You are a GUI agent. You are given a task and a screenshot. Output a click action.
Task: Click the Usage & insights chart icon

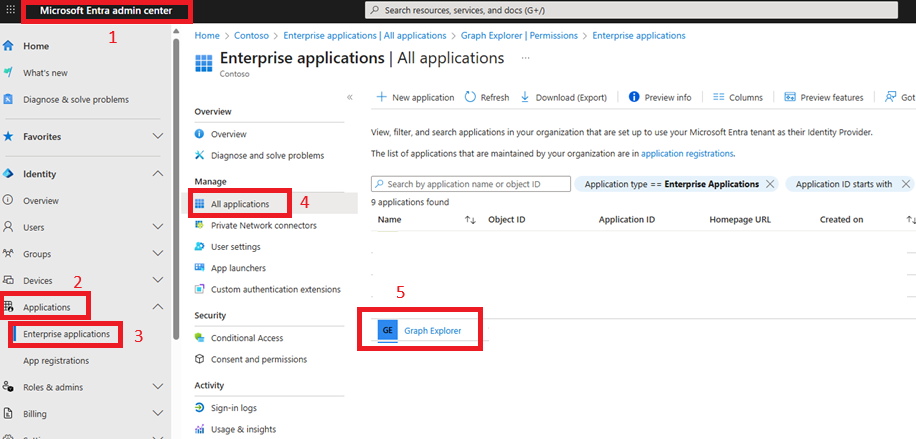point(199,429)
